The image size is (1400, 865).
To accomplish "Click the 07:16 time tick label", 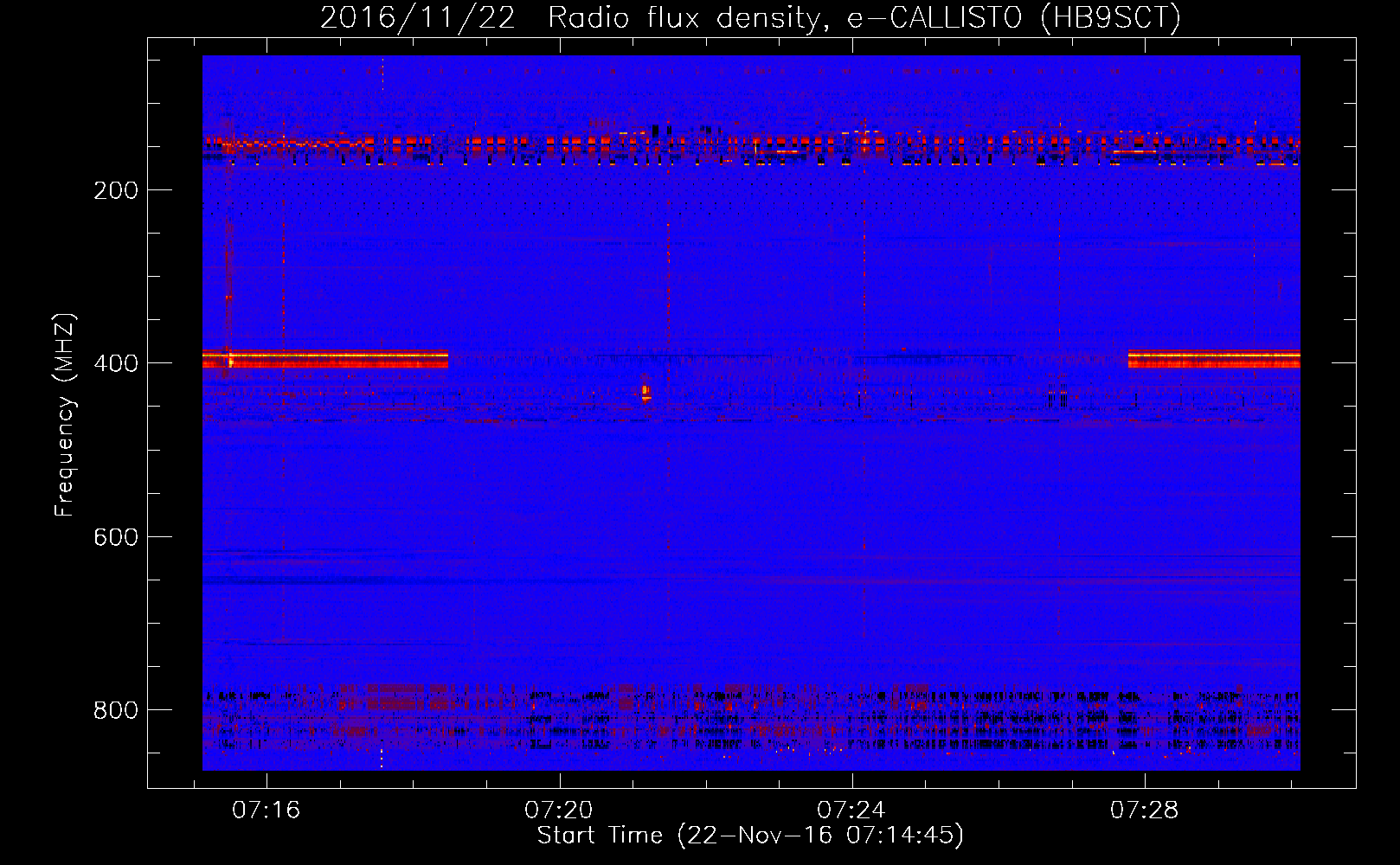I will (x=267, y=810).
